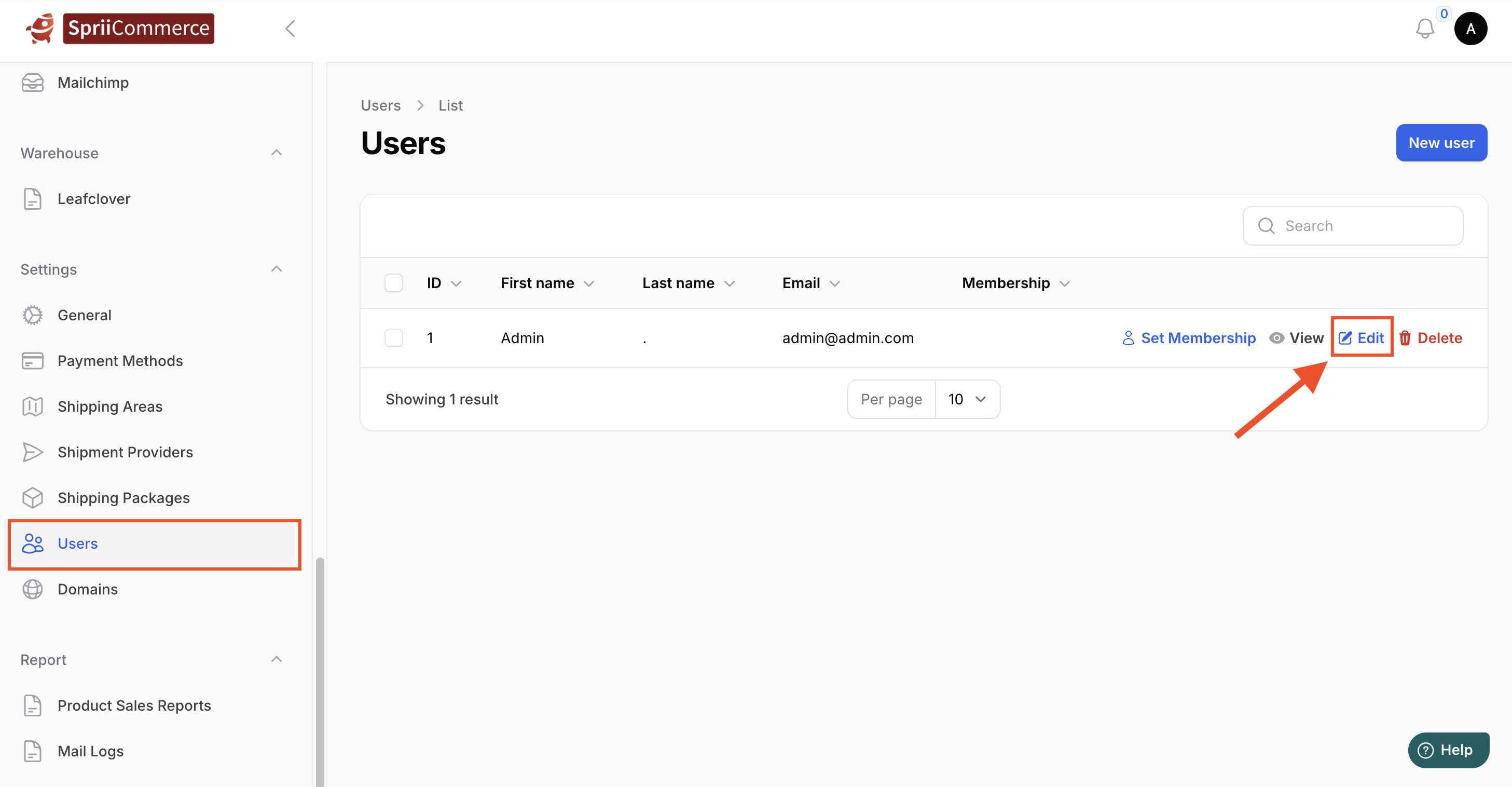1512x787 pixels.
Task: Toggle the select-all checkbox in the header
Action: (393, 283)
